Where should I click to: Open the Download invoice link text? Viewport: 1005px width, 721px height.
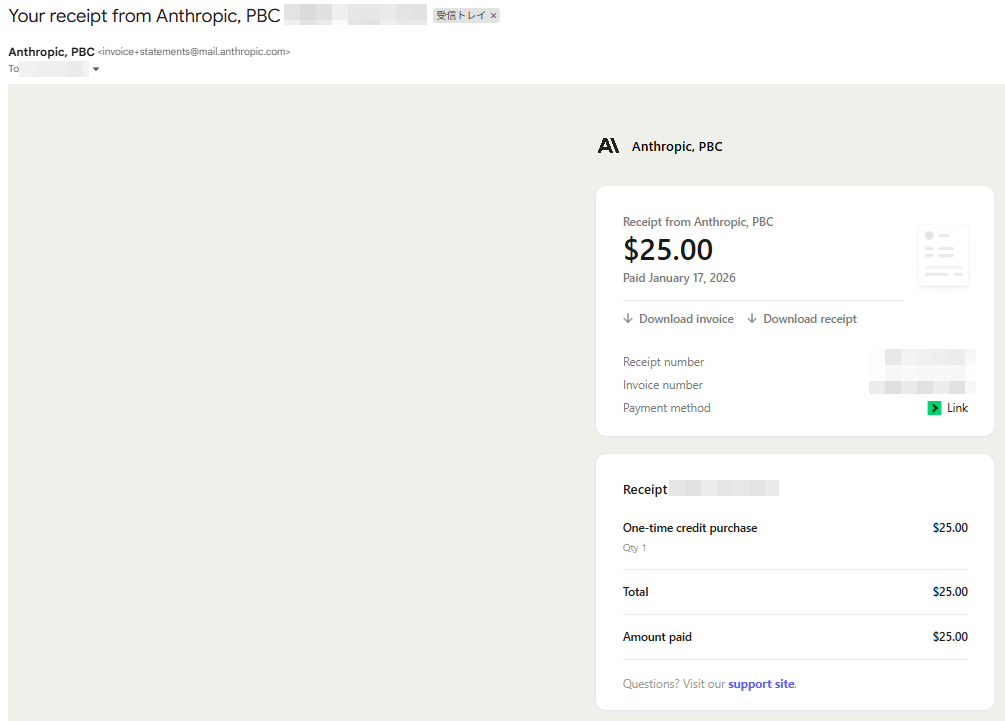tap(686, 319)
